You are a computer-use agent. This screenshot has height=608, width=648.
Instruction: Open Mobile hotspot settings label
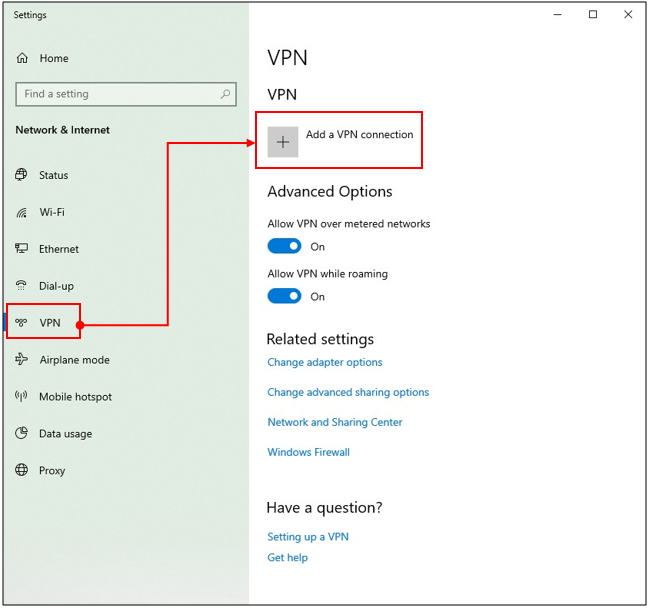[x=76, y=397]
